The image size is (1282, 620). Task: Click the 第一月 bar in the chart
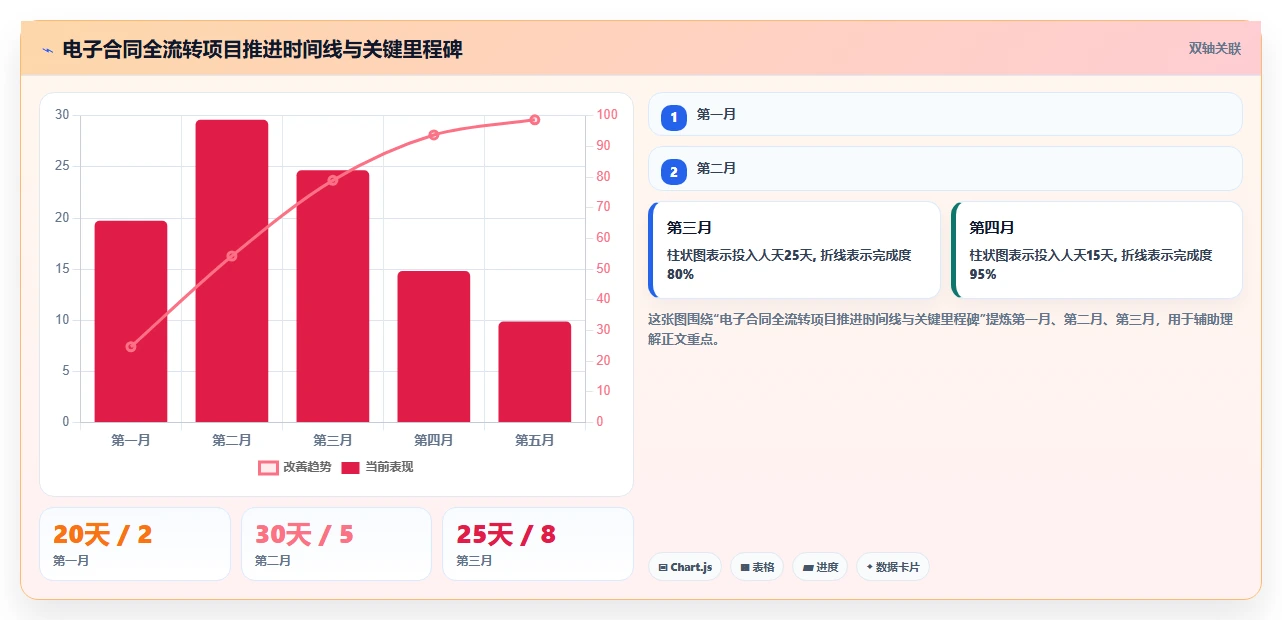[x=131, y=321]
